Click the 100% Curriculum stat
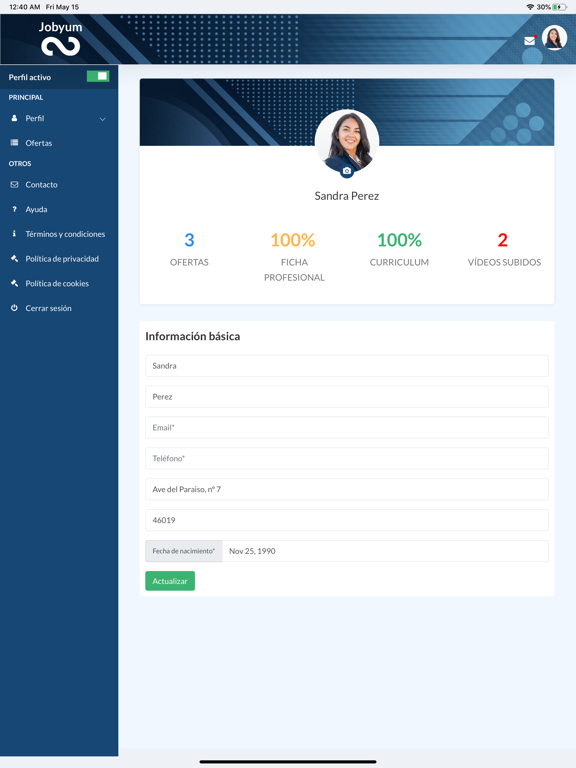The height and width of the screenshot is (768, 576). [399, 249]
